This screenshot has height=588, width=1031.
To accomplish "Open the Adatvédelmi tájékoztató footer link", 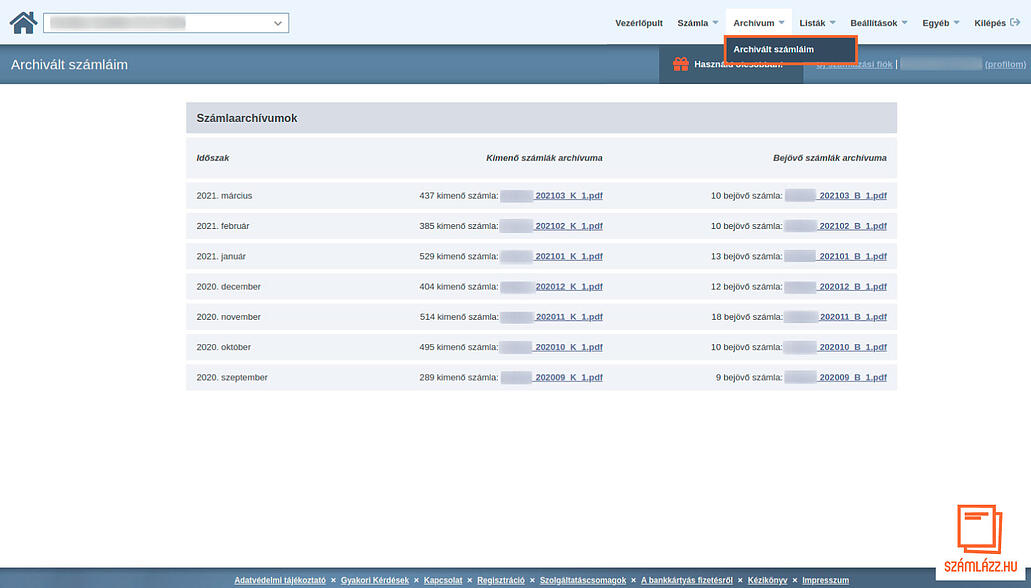I will (279, 580).
